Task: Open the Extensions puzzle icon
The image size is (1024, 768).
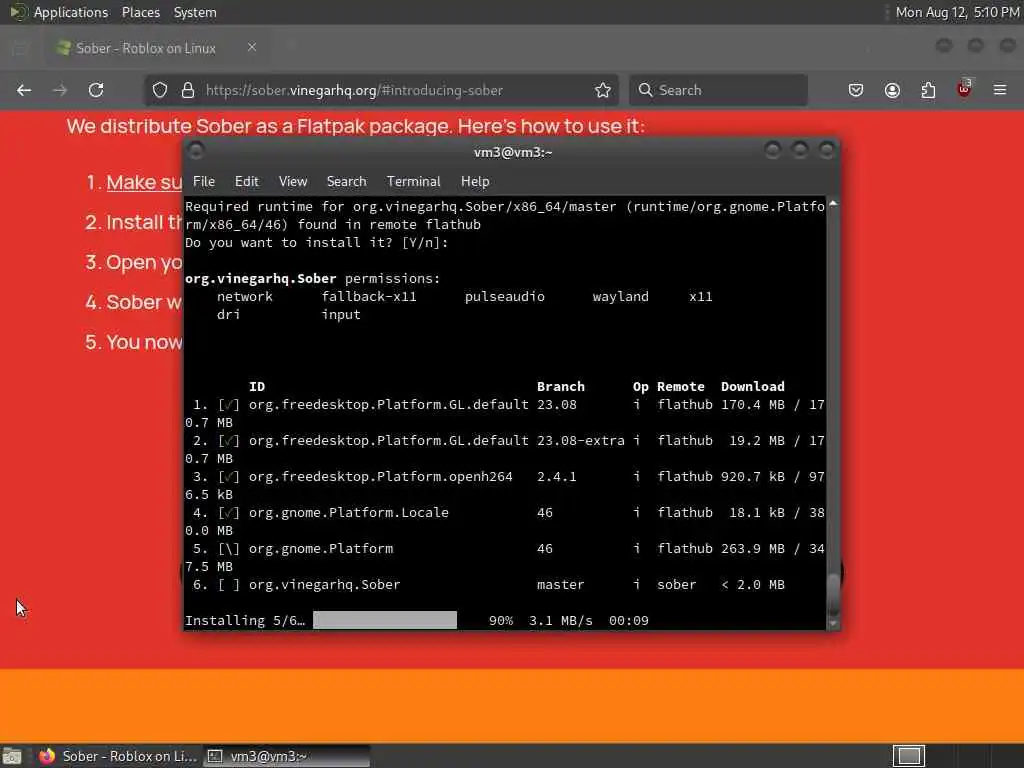Action: (x=928, y=90)
